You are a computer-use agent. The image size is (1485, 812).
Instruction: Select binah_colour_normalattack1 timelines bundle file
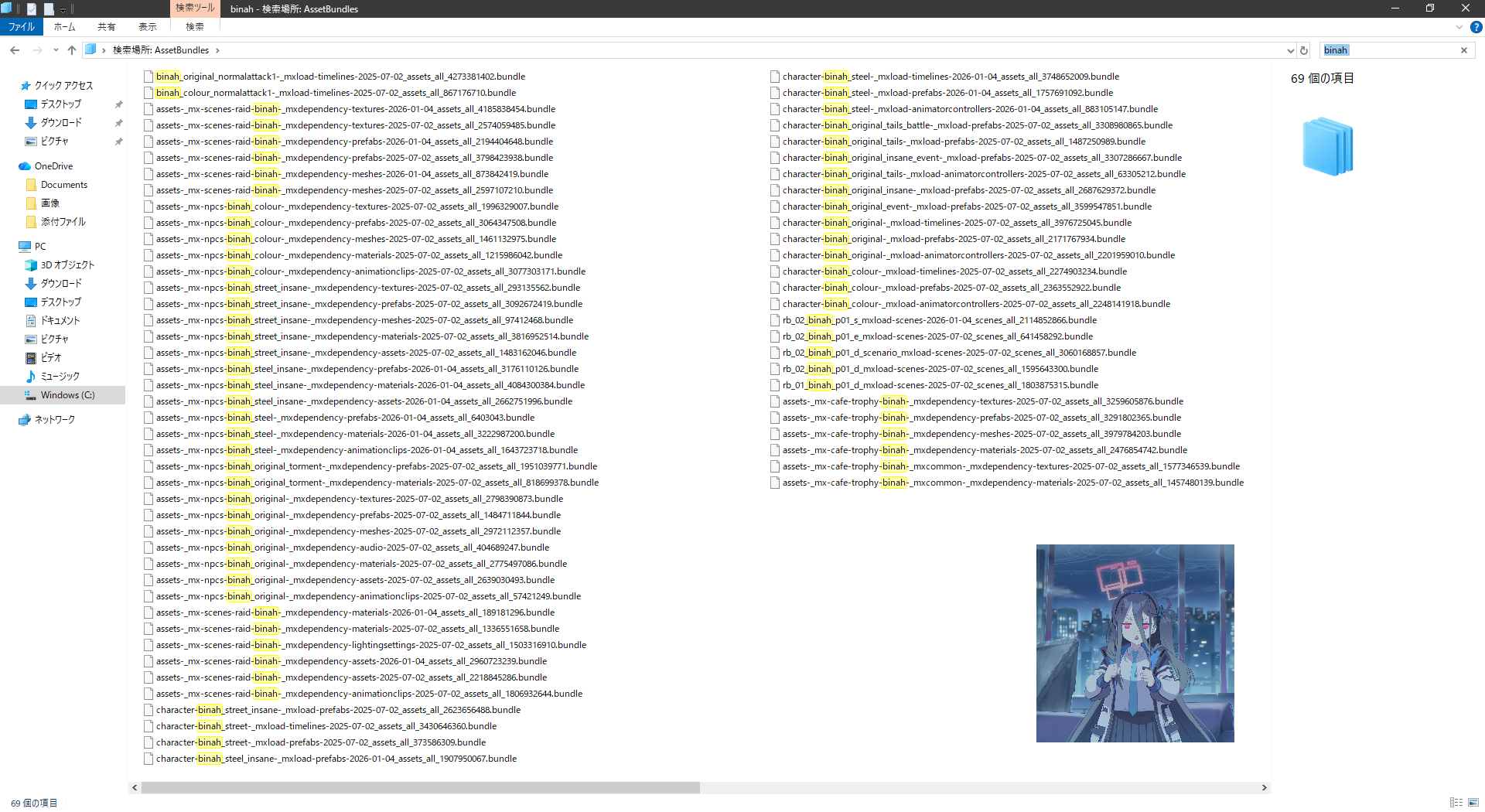pyautogui.click(x=336, y=93)
